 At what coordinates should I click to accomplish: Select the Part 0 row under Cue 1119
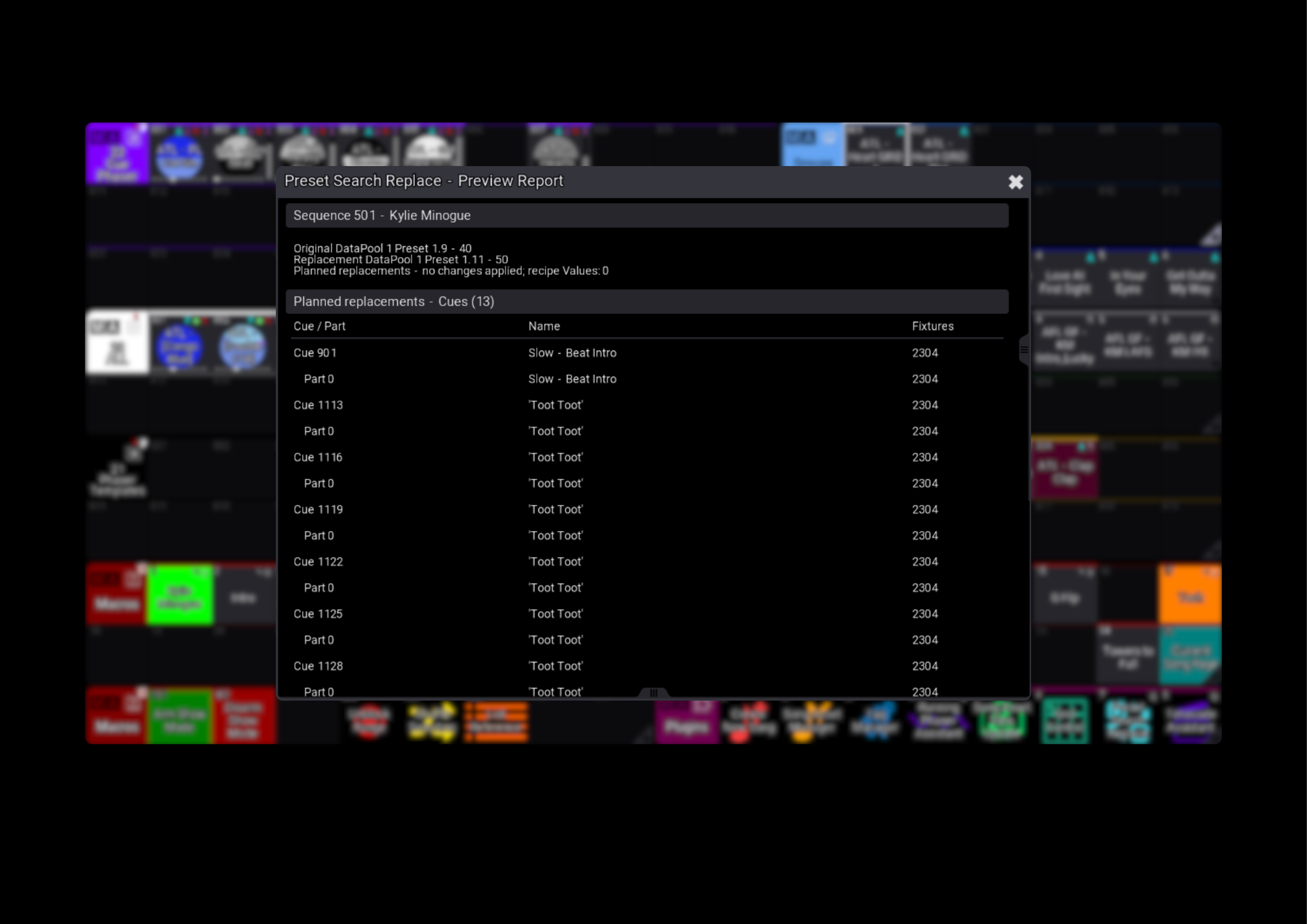tap(647, 535)
